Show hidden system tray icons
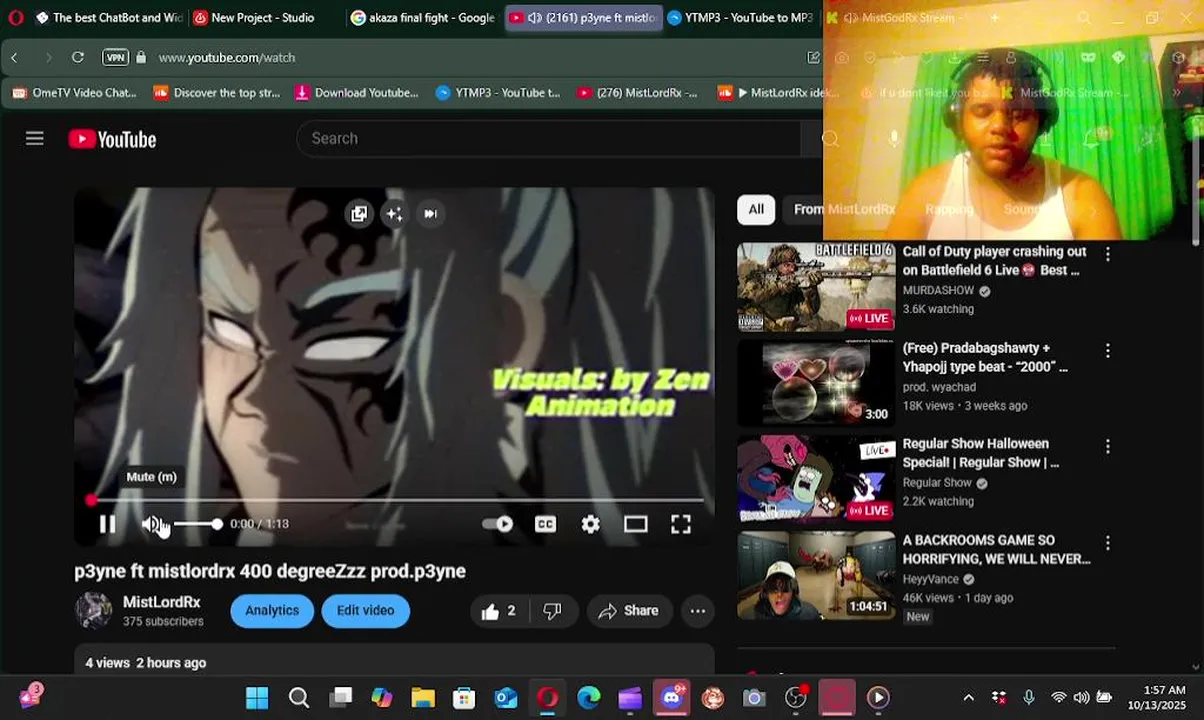The image size is (1204, 720). 968,698
